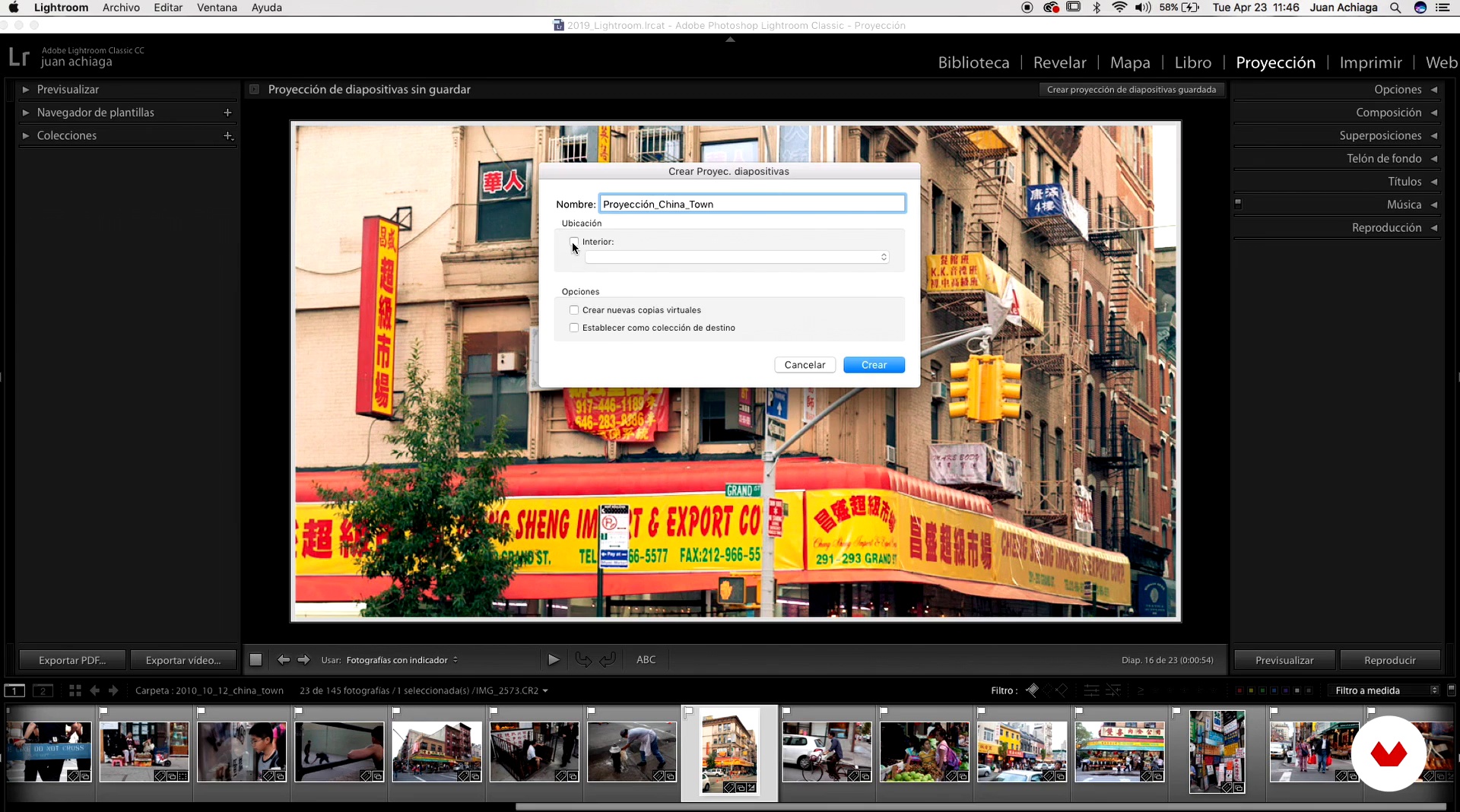This screenshot has height=812, width=1460.
Task: Switch to Imprimir module
Action: tap(1370, 62)
